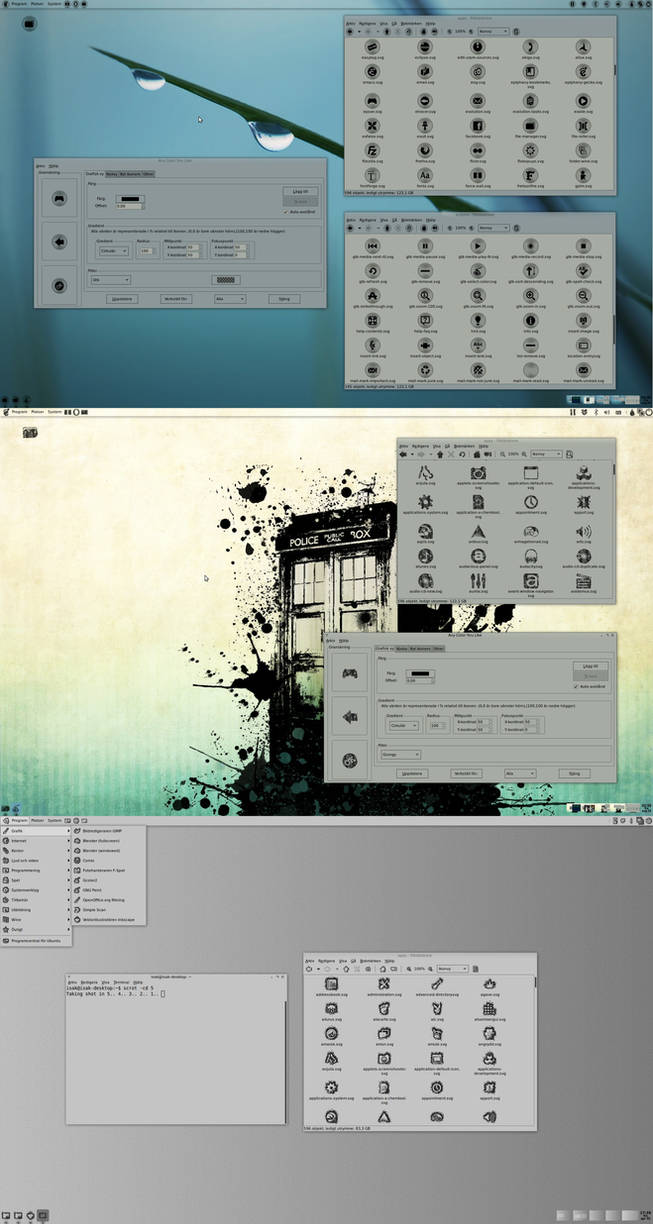Image resolution: width=653 pixels, height=1224 pixels.
Task: Click gamepad sidebar icon in TARDIS desktop dialog
Action: click(x=349, y=673)
